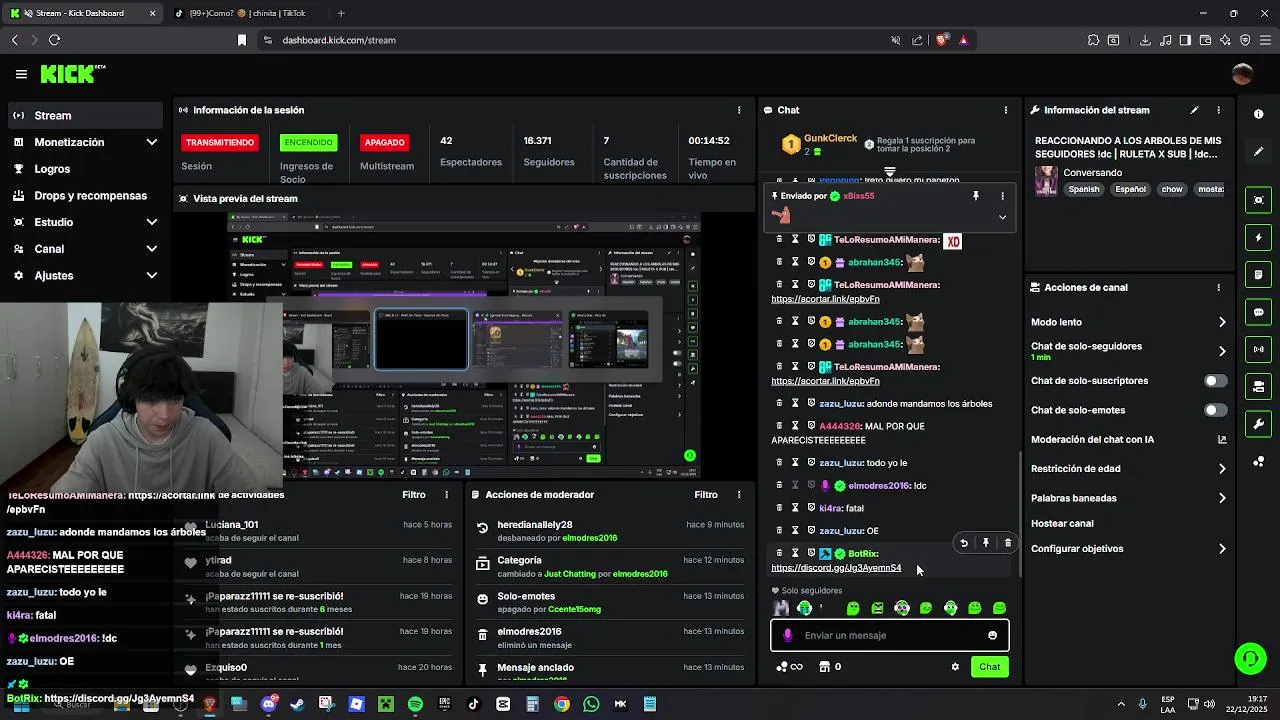Open Chat de solo-seguidores settings arrow
Viewport: 1280px width, 720px height.
(1222, 351)
